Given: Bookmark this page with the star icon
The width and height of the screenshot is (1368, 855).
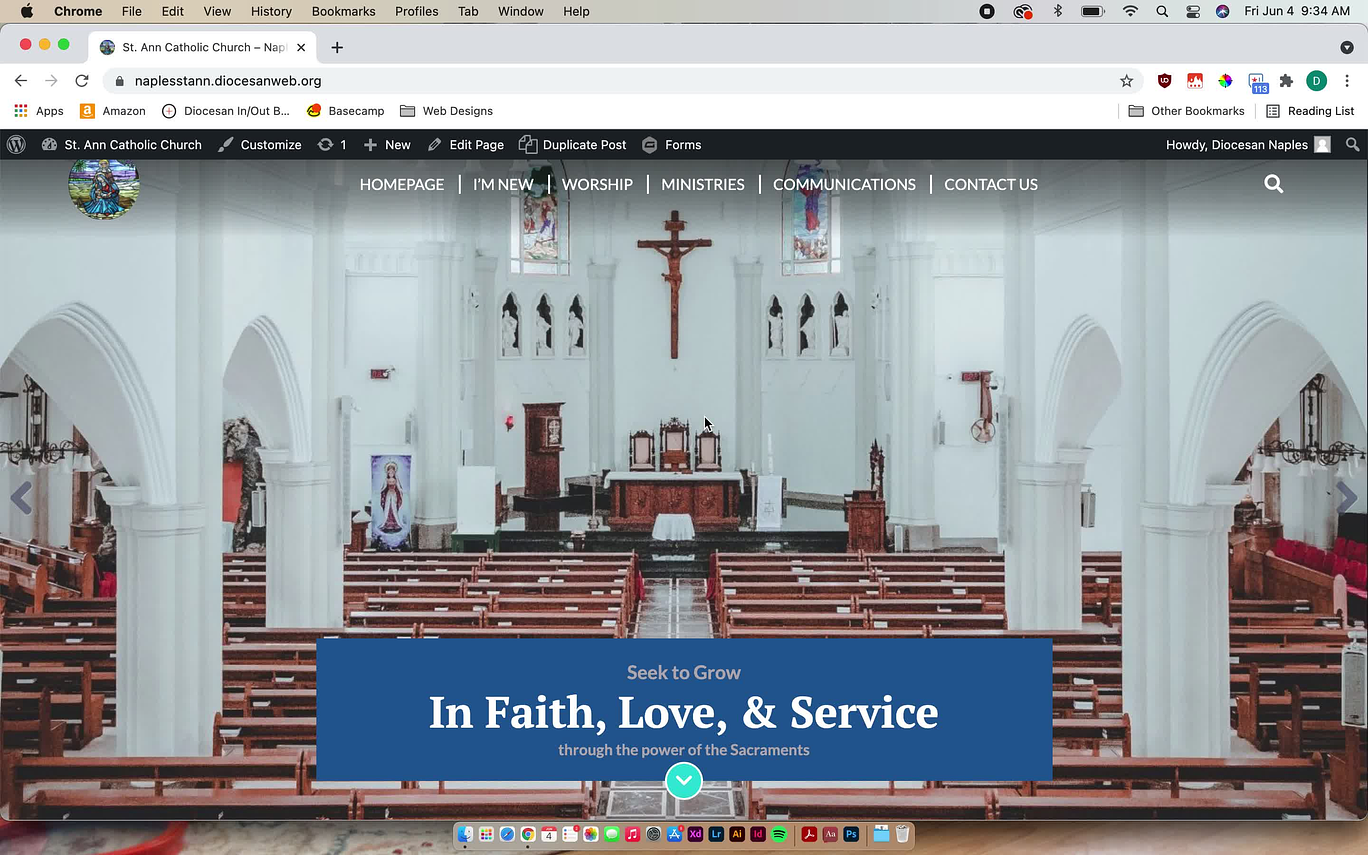Looking at the screenshot, I should tap(1126, 81).
